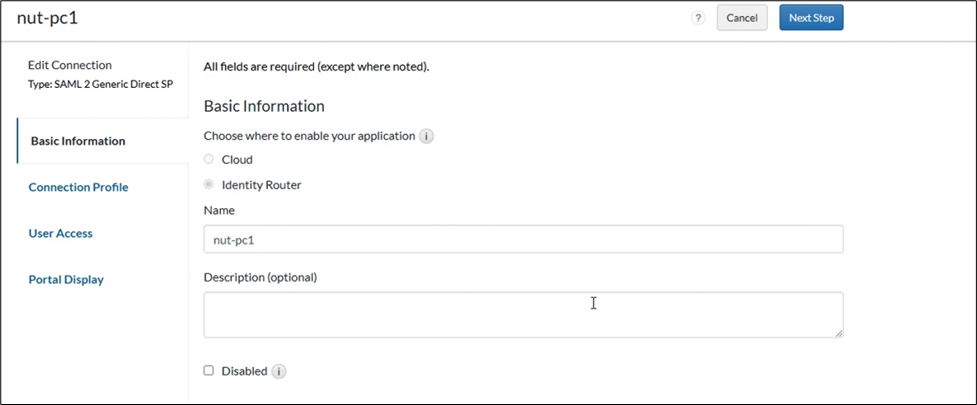Image resolution: width=977 pixels, height=405 pixels.
Task: Open the Basic Information sidebar tab
Action: point(78,141)
